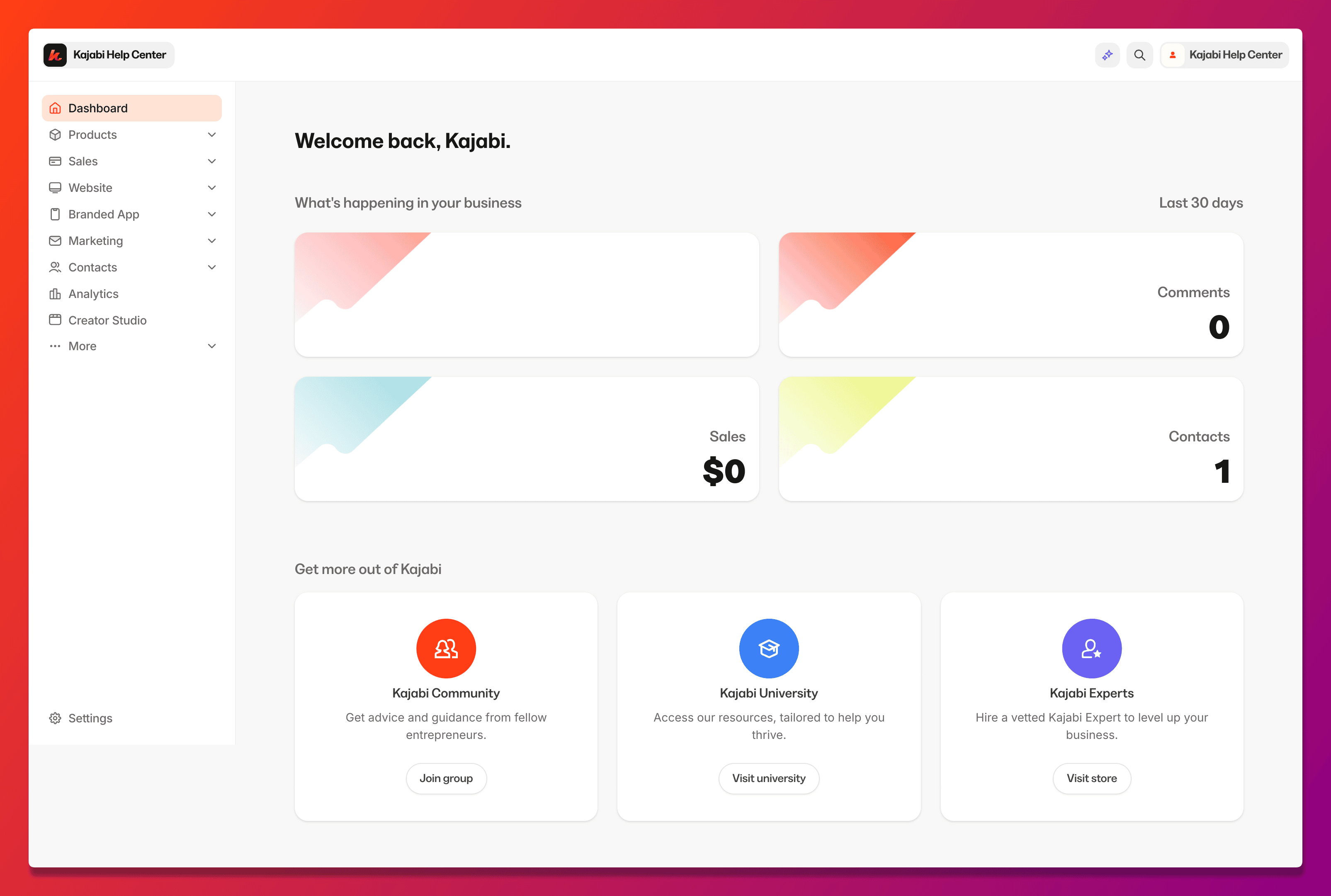Click the Join group button
Image resolution: width=1331 pixels, height=896 pixels.
[x=446, y=778]
